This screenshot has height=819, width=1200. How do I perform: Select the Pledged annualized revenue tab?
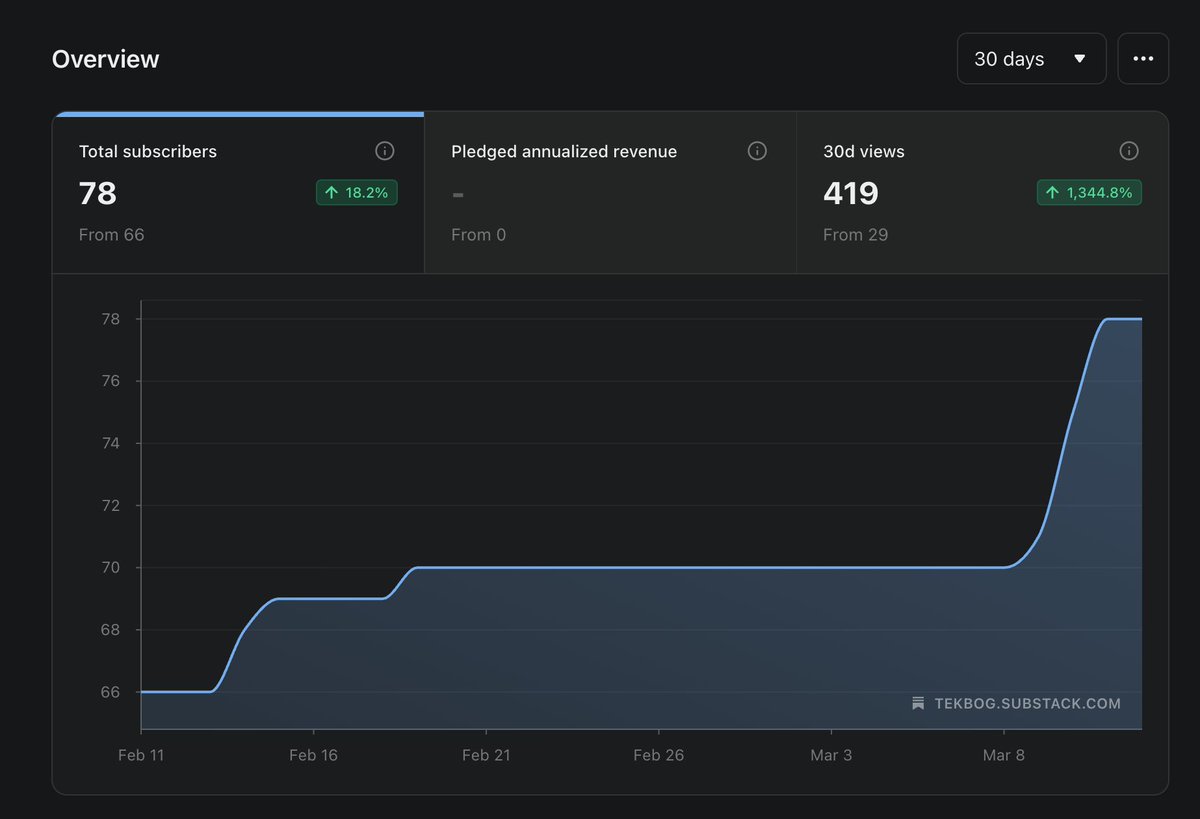pyautogui.click(x=610, y=193)
